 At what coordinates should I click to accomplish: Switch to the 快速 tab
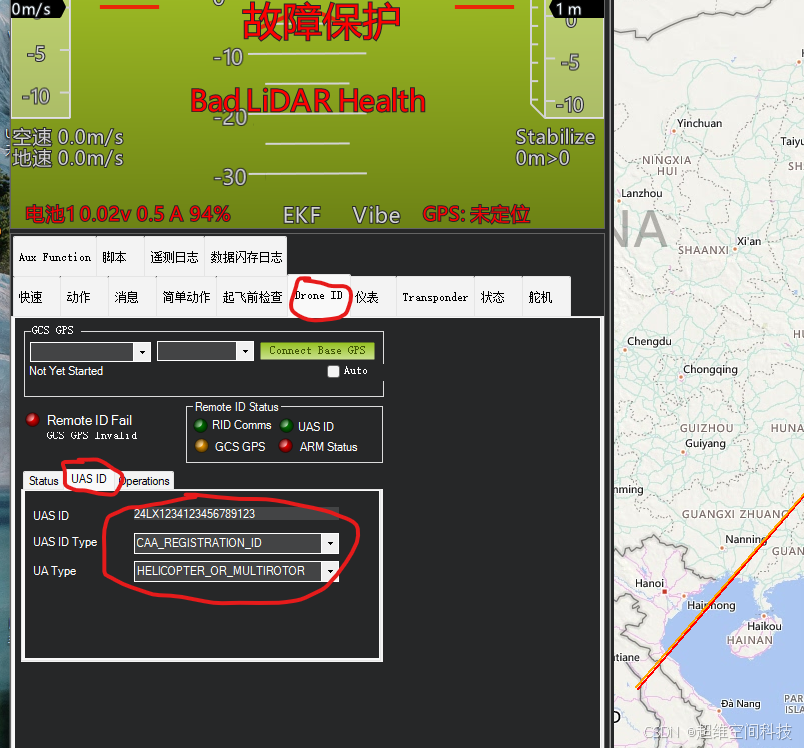[36, 297]
